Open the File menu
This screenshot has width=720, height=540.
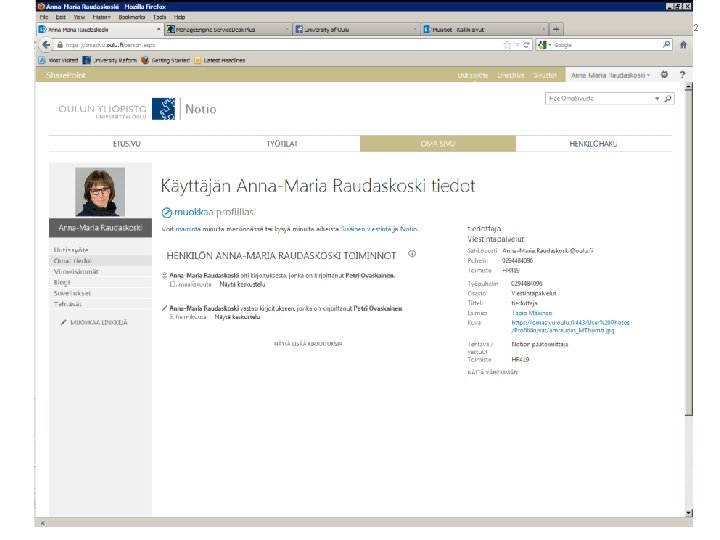coord(44,17)
